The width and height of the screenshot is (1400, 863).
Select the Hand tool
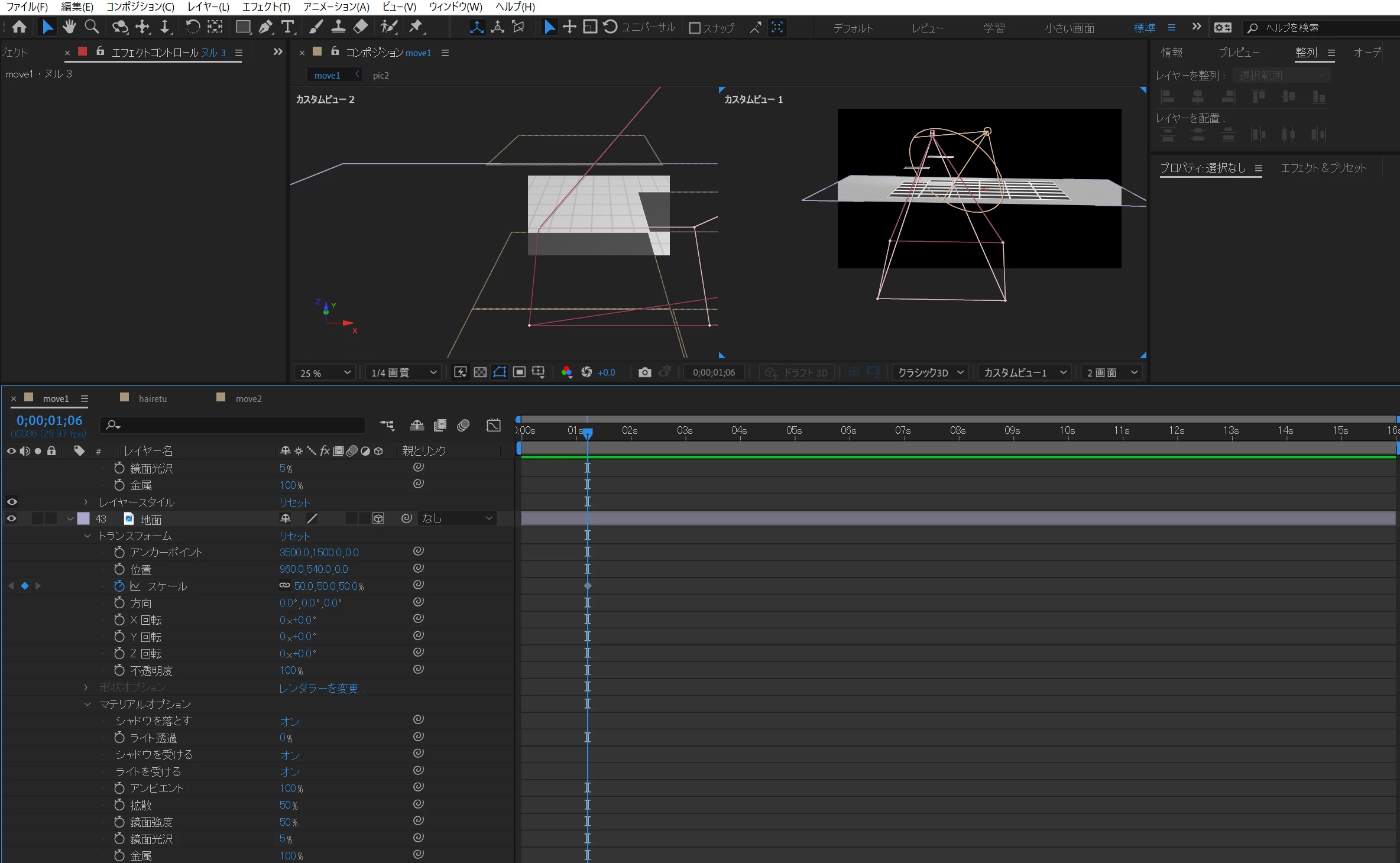69,27
